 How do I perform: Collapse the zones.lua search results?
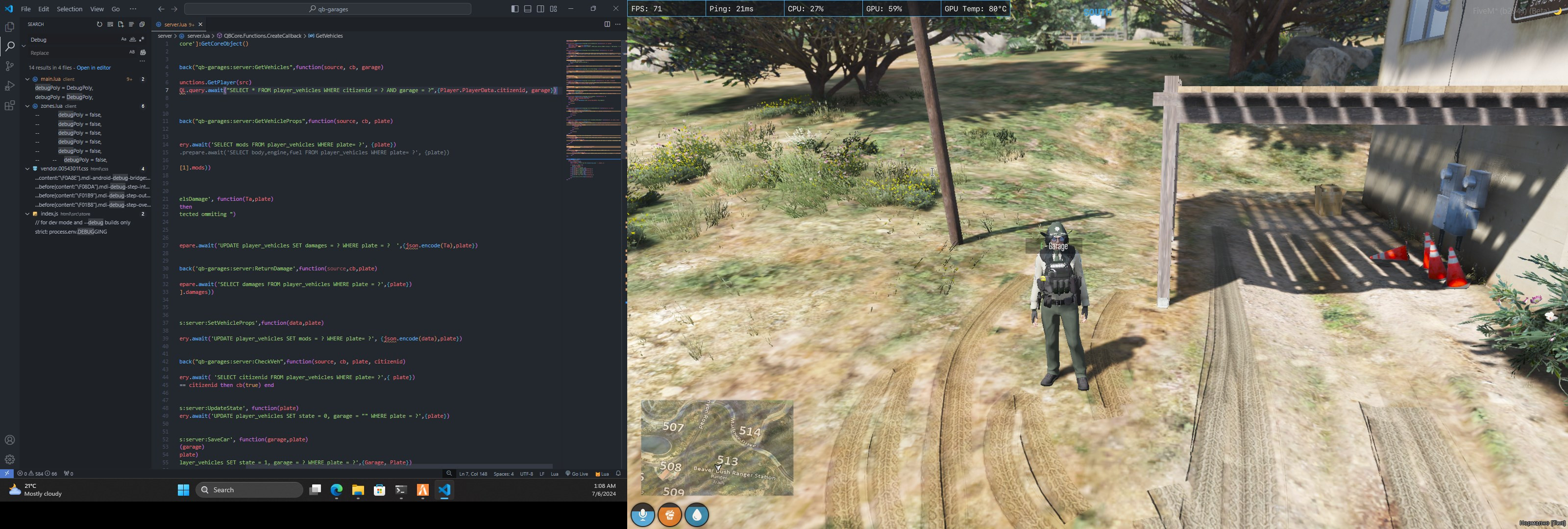(x=27, y=106)
